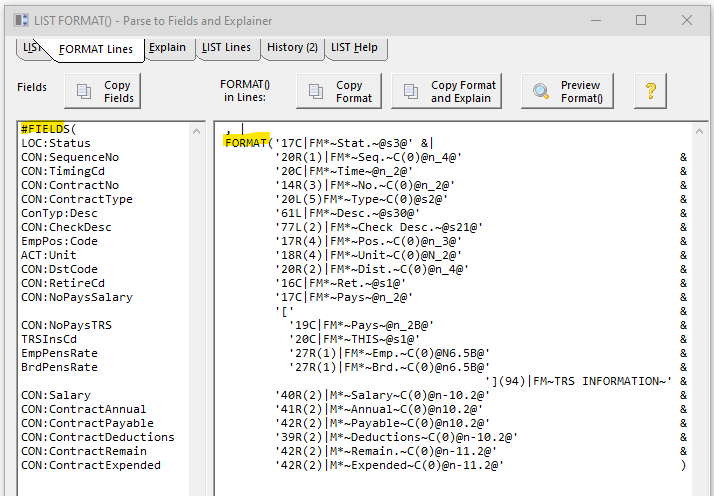This screenshot has height=496, width=714.
Task: Click the '27R(1)|FM*~Emp. format line
Action: click(x=389, y=353)
